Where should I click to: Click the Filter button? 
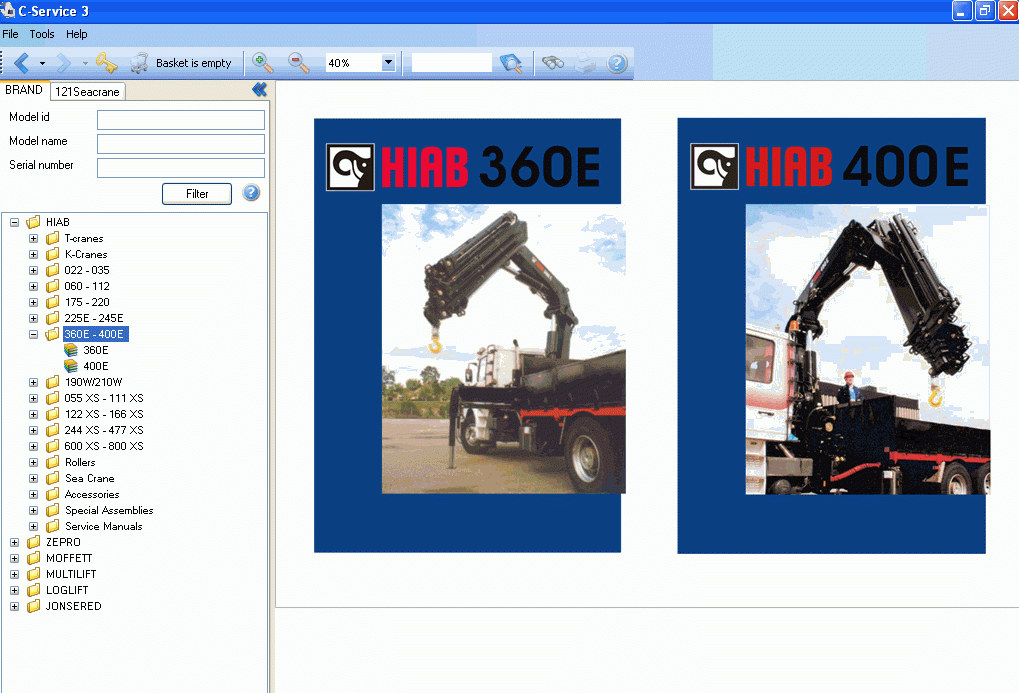(197, 194)
